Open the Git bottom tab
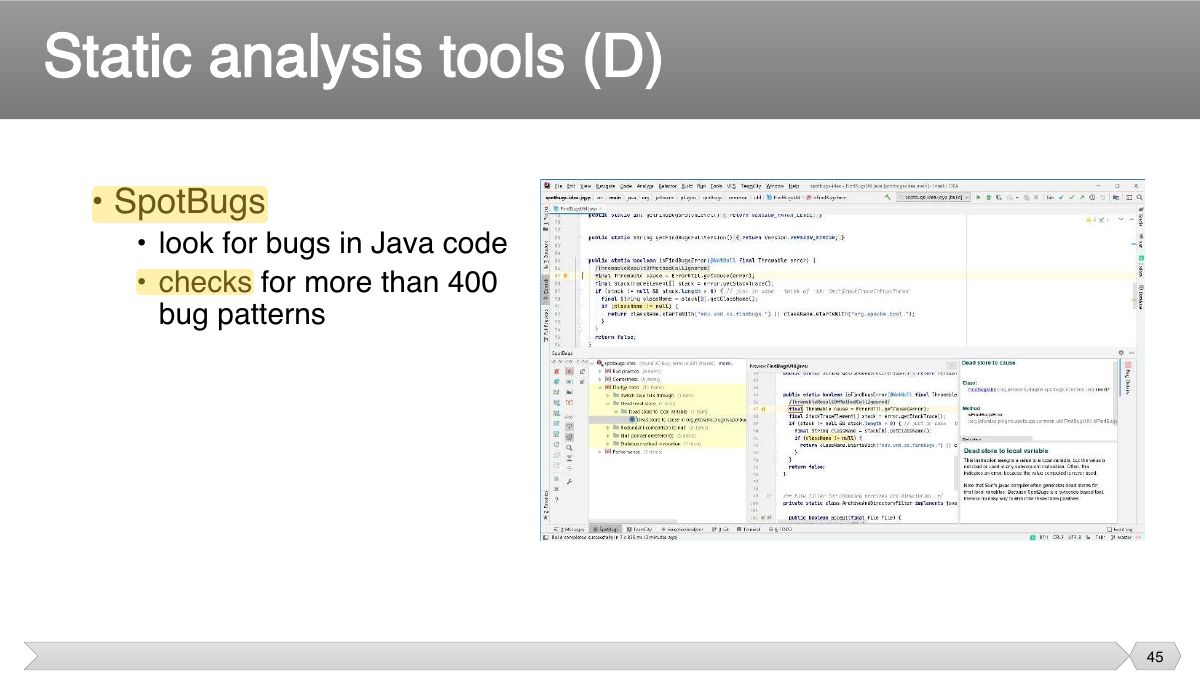 (x=720, y=529)
